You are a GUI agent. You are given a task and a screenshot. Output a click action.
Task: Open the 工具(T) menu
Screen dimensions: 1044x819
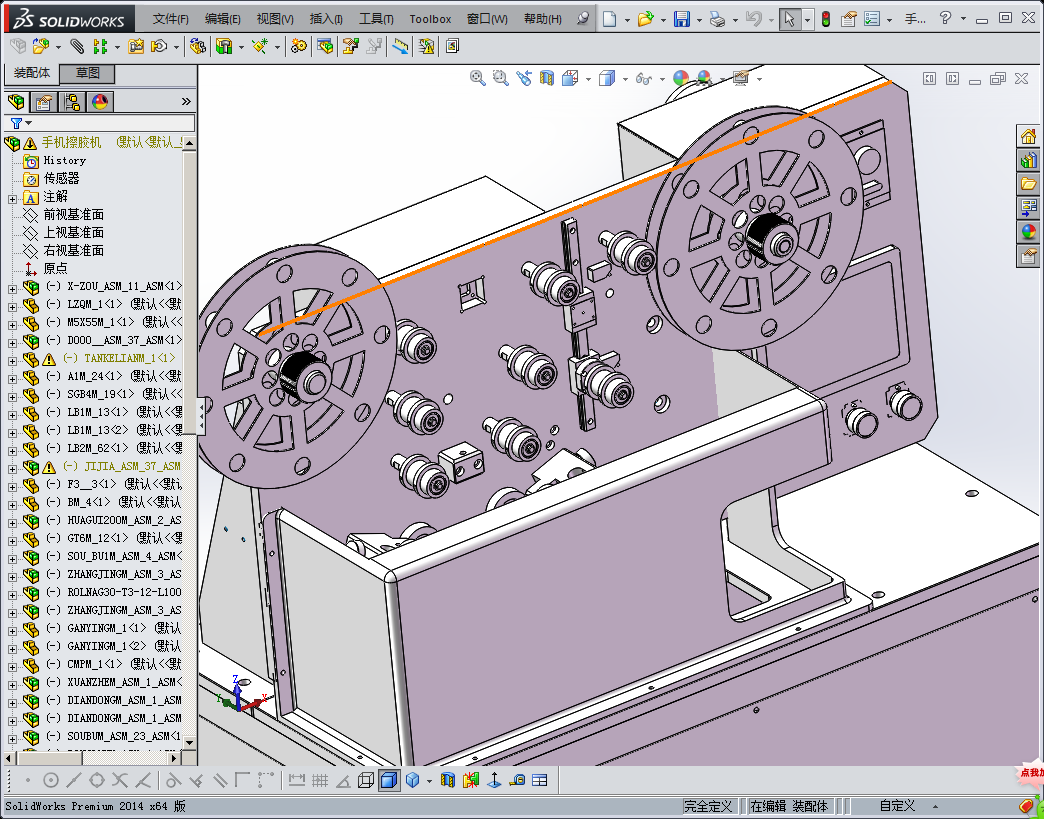[x=376, y=19]
